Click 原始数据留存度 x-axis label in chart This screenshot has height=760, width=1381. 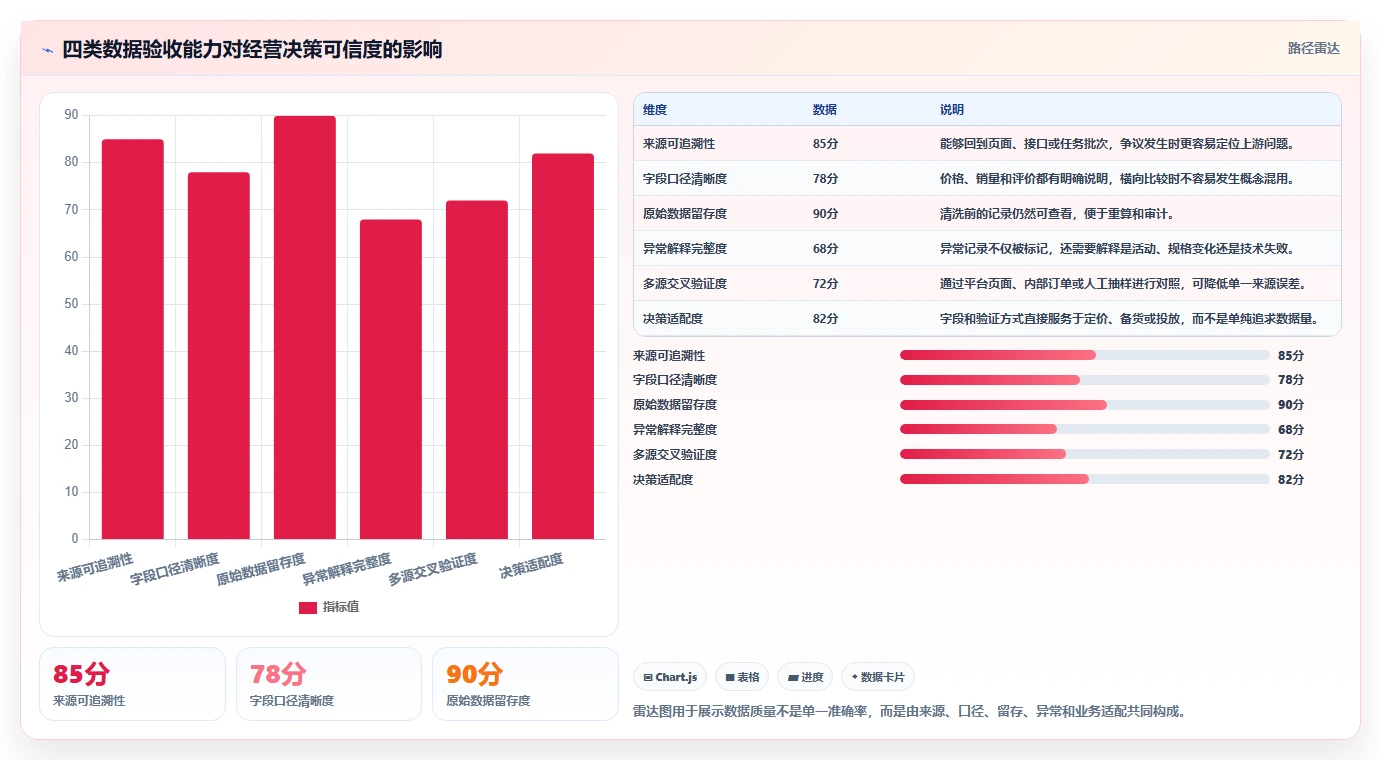pyautogui.click(x=261, y=568)
